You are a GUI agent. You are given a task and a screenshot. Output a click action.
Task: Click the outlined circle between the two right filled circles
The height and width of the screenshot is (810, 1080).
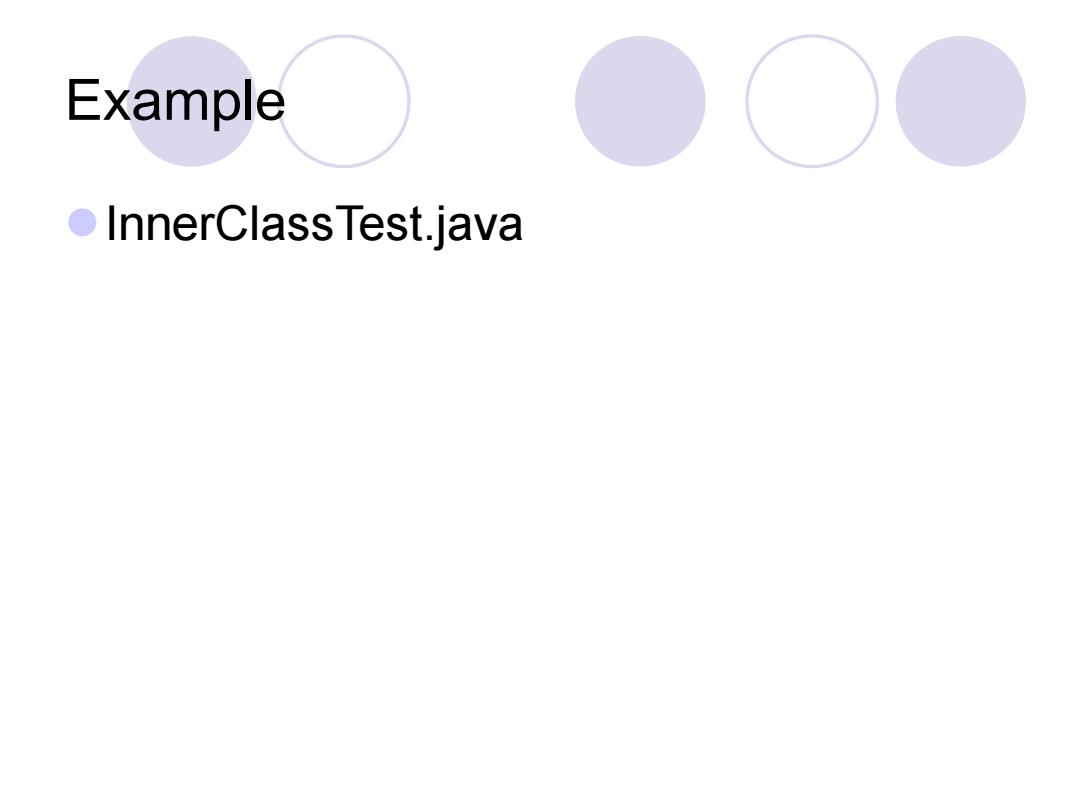tap(811, 101)
